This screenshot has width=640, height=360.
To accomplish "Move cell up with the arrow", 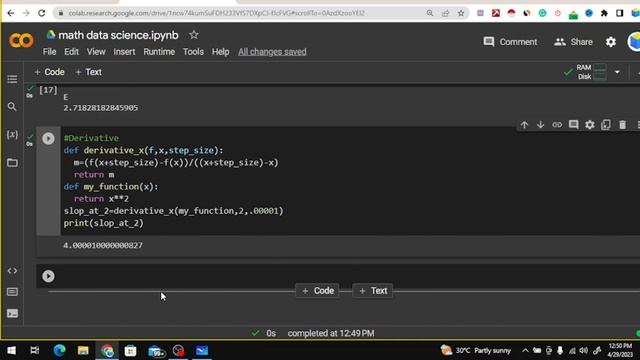I will (x=524, y=125).
